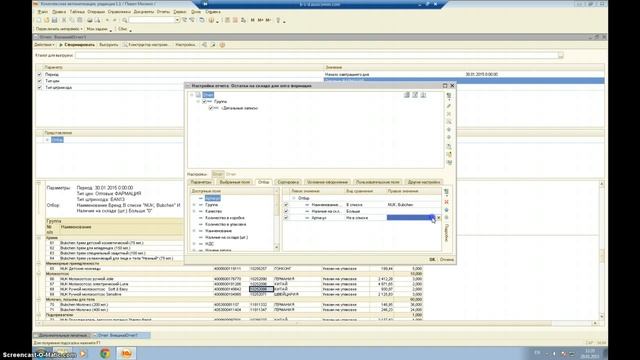
Task: Switch to the Условное оформление tab
Action: pos(327,182)
